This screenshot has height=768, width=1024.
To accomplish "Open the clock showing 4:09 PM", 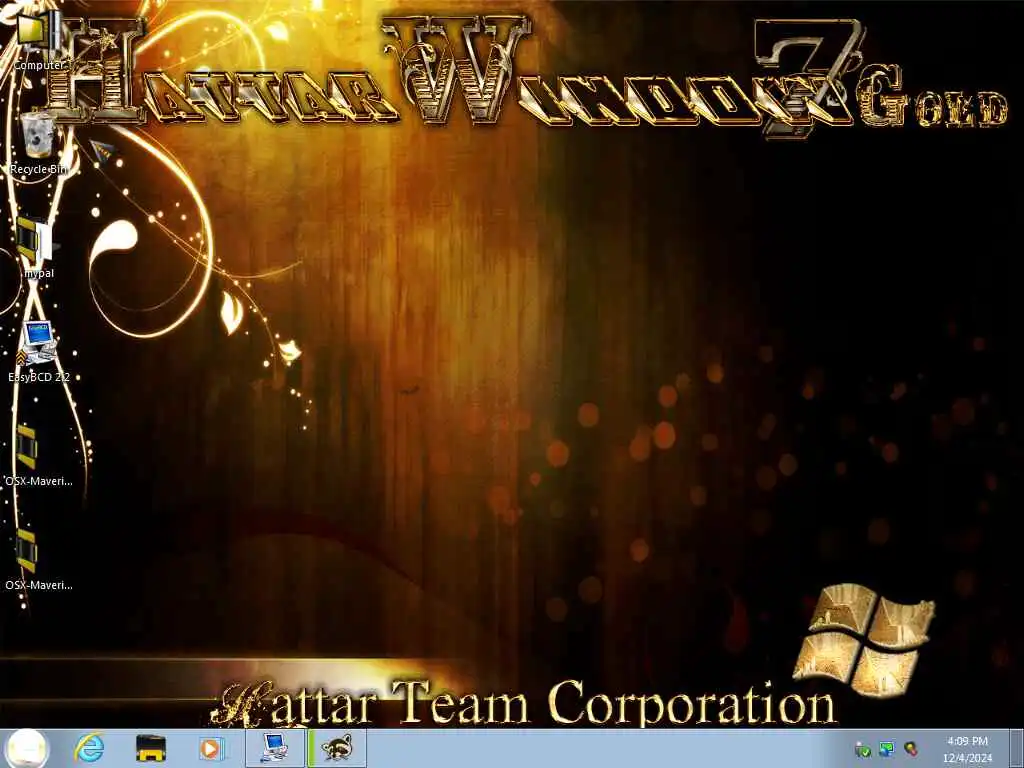I will coord(967,749).
